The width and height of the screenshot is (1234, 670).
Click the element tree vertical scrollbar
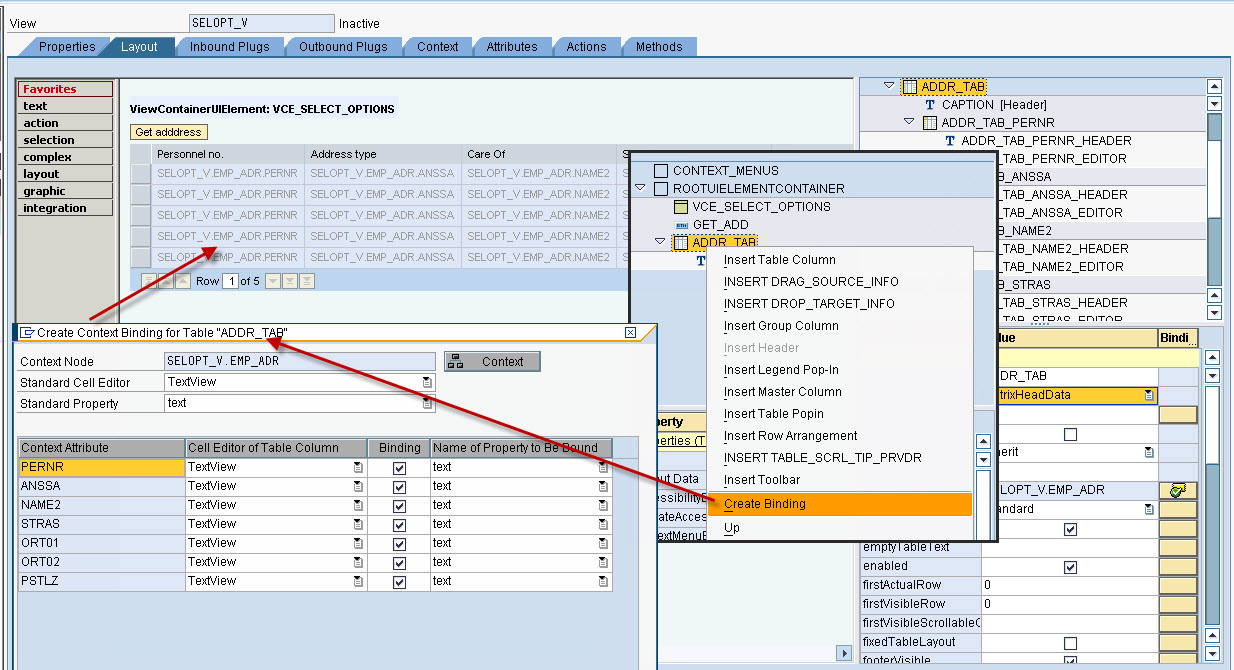(x=1214, y=200)
